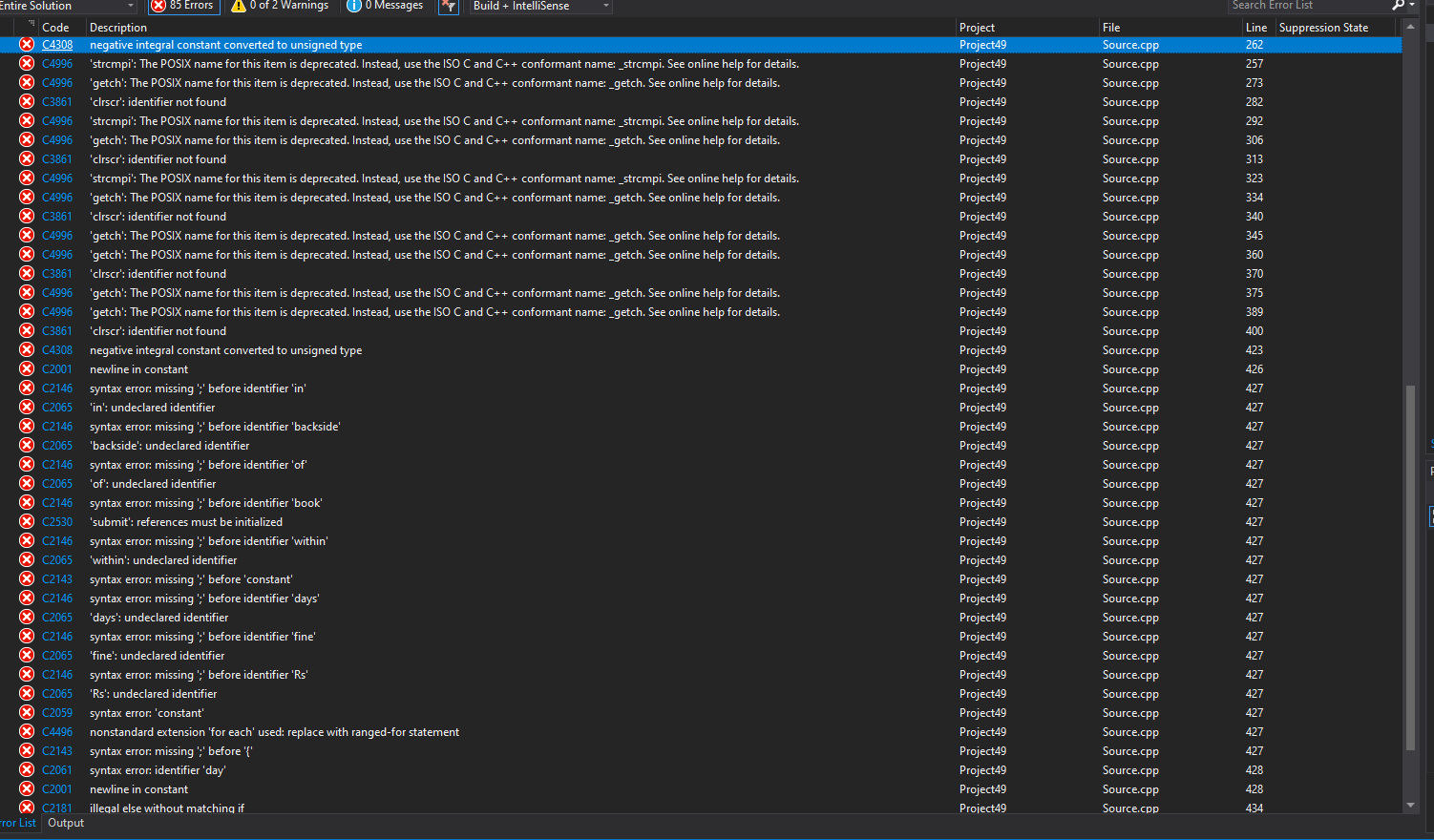
Task: Click the error icon on the line 360 row
Action: coord(27,255)
